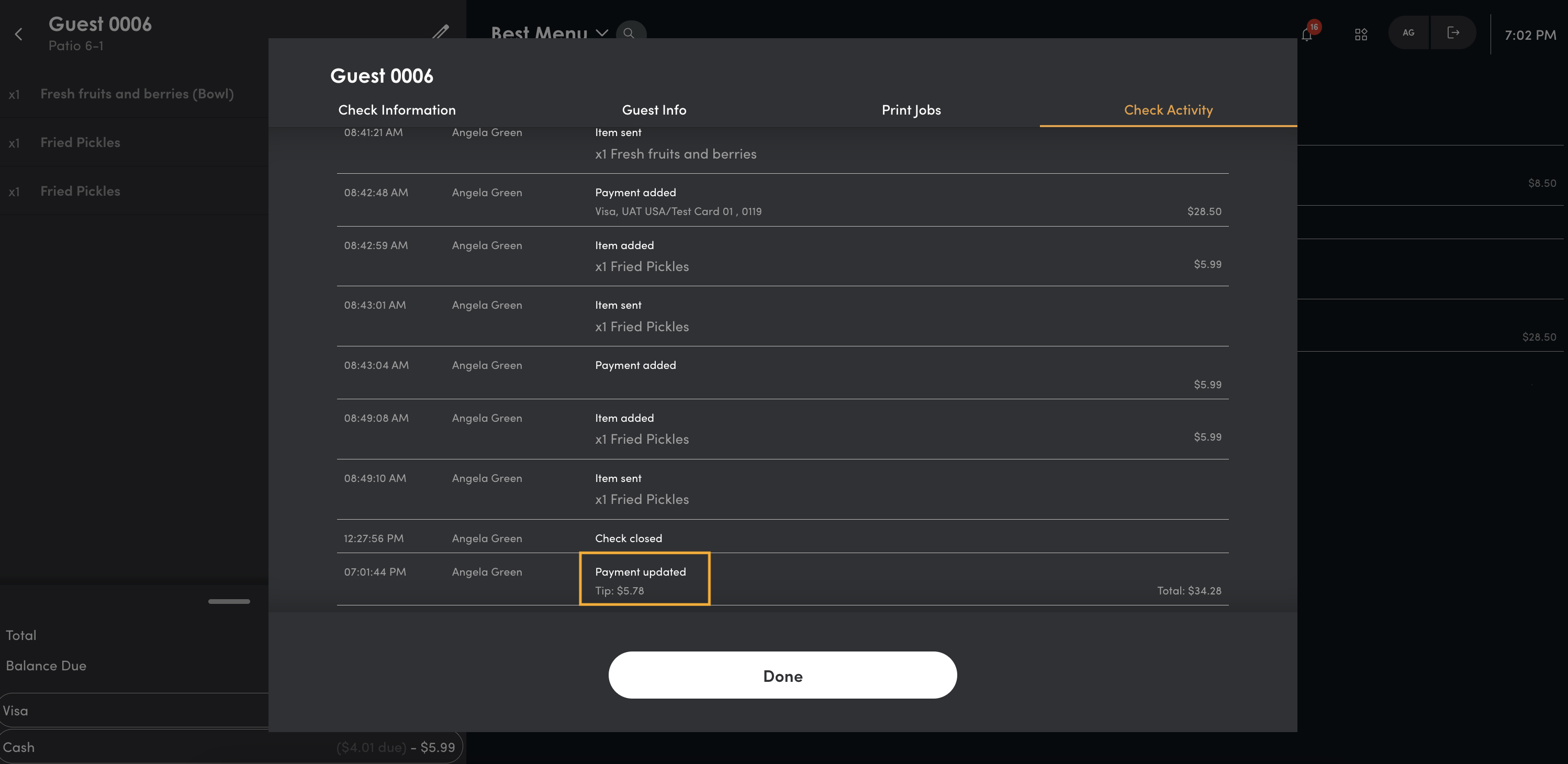Click the 08:43:04 AM Payment added entry

782,373
